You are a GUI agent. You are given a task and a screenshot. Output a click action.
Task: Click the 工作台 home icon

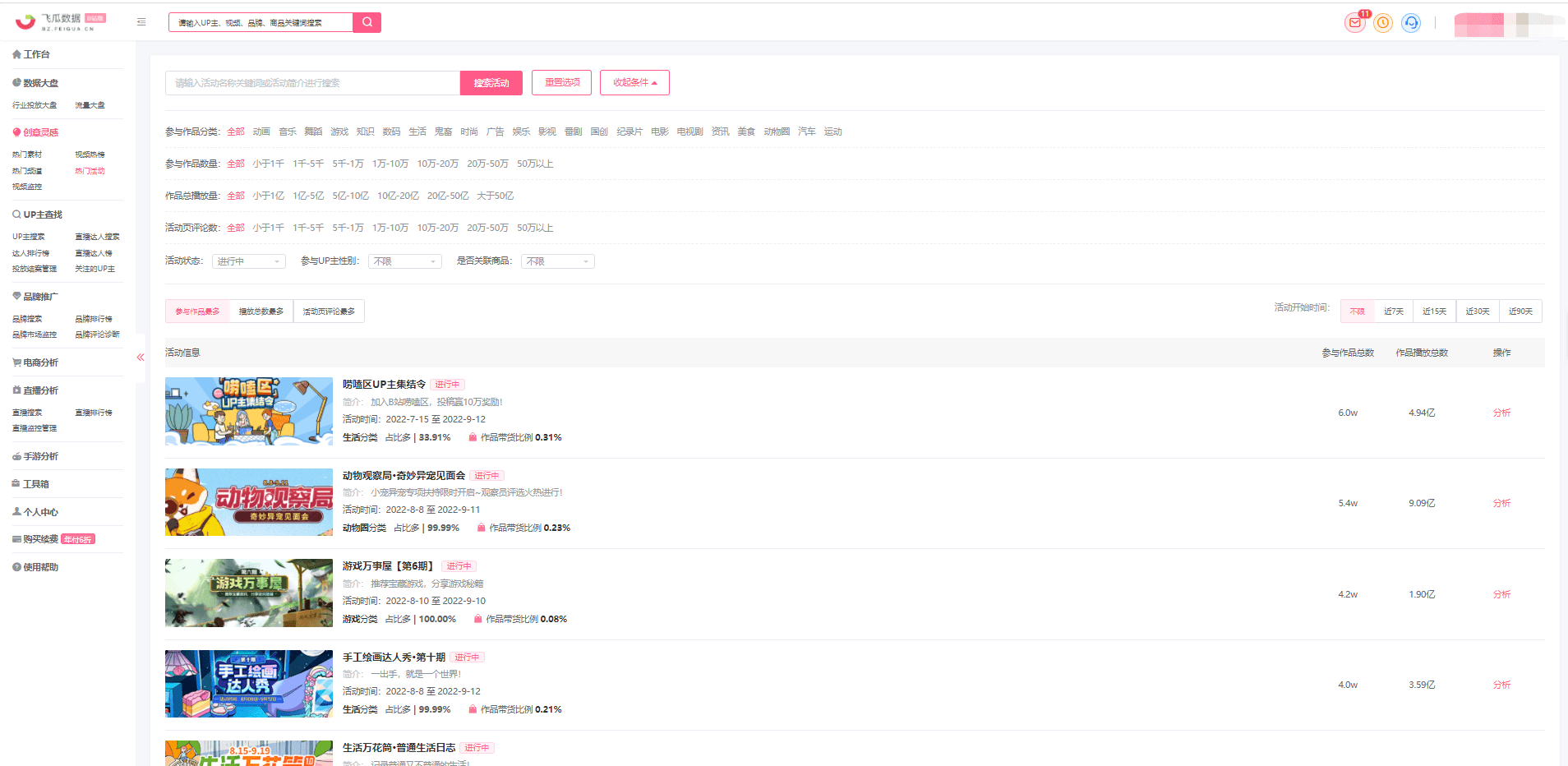point(16,54)
